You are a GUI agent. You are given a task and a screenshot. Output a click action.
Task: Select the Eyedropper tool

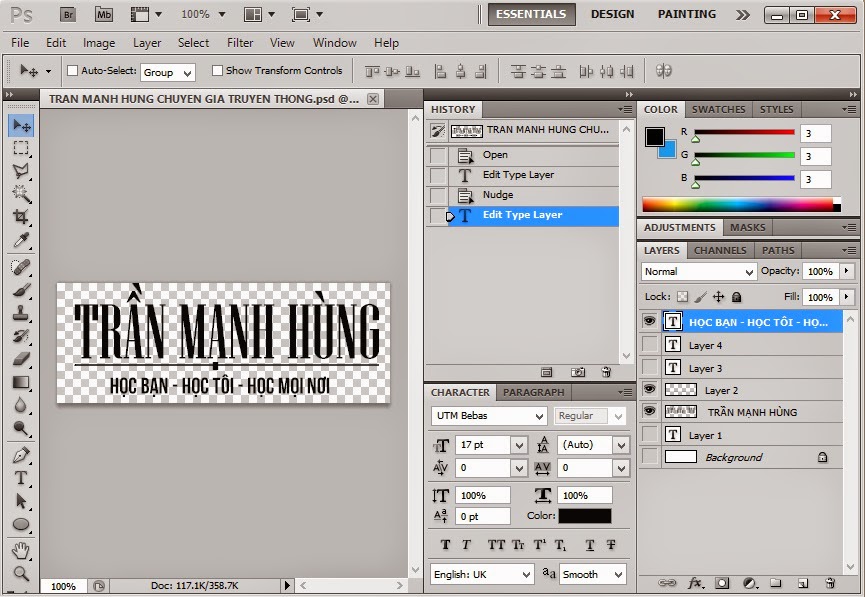coord(21,240)
